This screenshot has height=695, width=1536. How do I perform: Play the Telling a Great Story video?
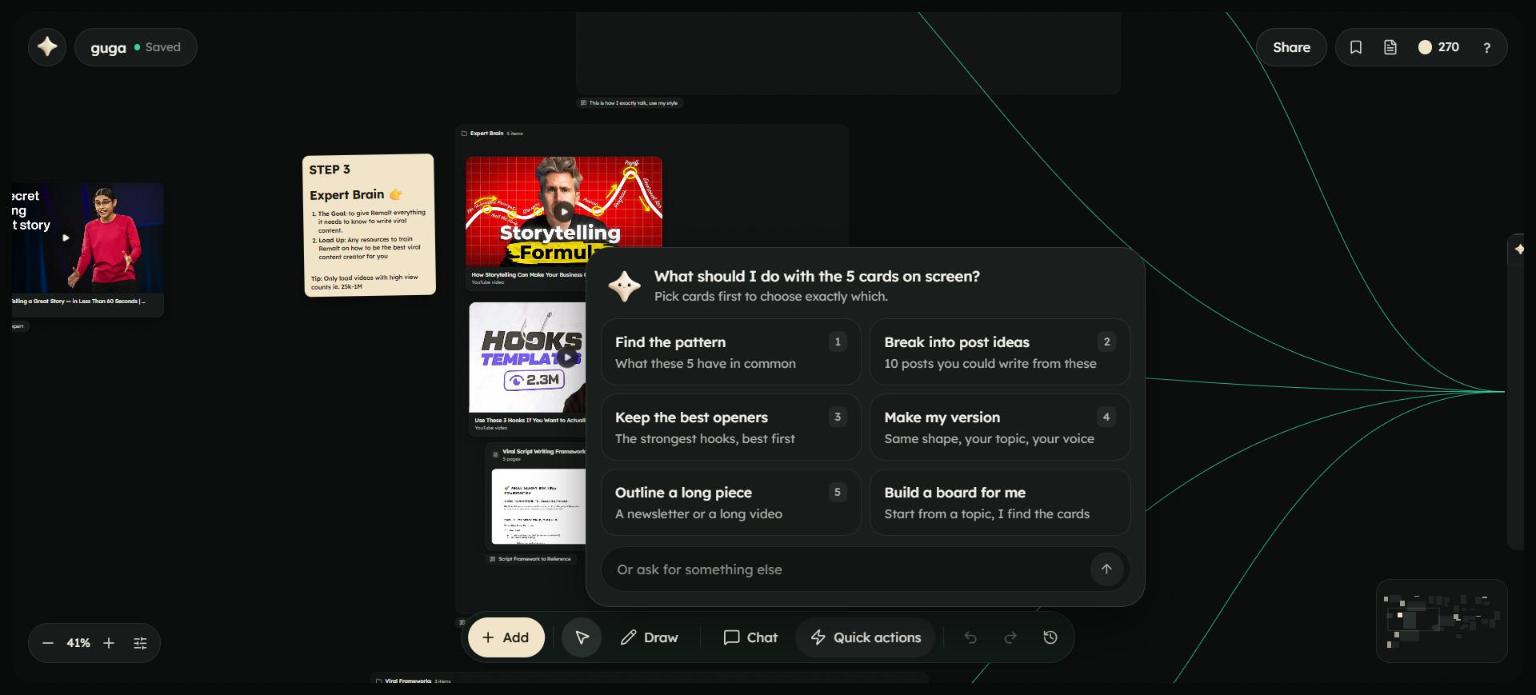click(66, 238)
